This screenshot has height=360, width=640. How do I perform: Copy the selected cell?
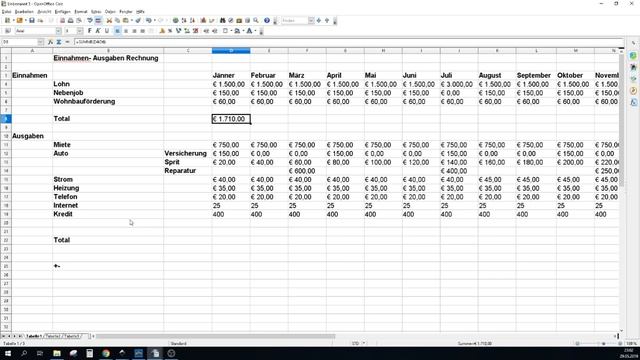pyautogui.click(x=117, y=20)
